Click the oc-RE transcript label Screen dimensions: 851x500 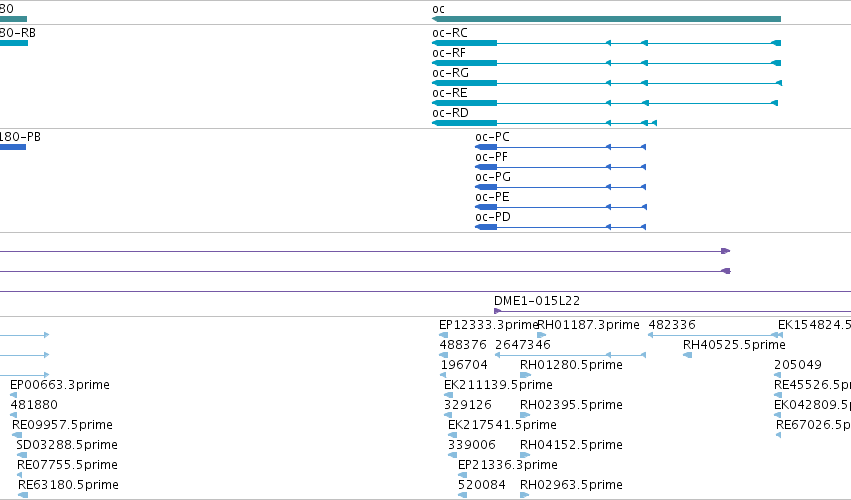click(x=449, y=93)
